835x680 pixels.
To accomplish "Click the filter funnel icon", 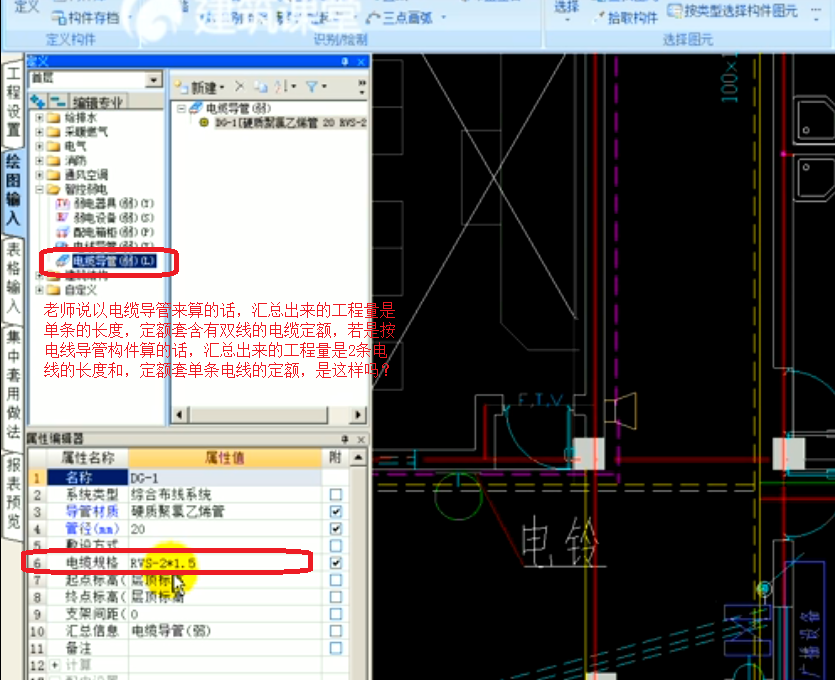I will pyautogui.click(x=315, y=86).
